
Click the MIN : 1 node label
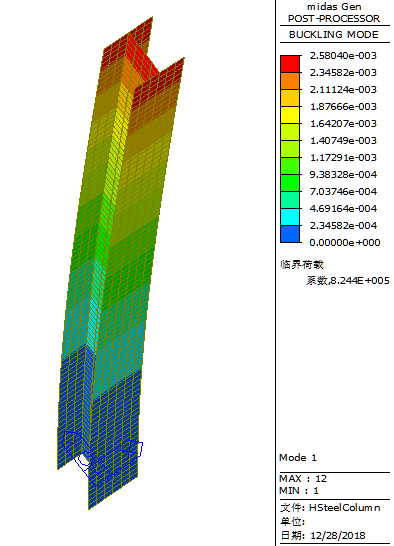(299, 491)
